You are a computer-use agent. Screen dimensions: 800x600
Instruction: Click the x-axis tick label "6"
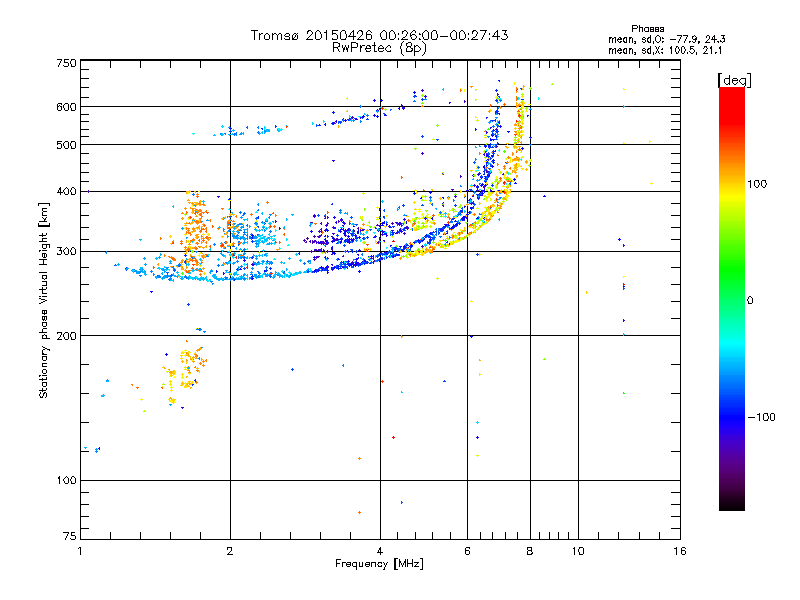(x=467, y=551)
